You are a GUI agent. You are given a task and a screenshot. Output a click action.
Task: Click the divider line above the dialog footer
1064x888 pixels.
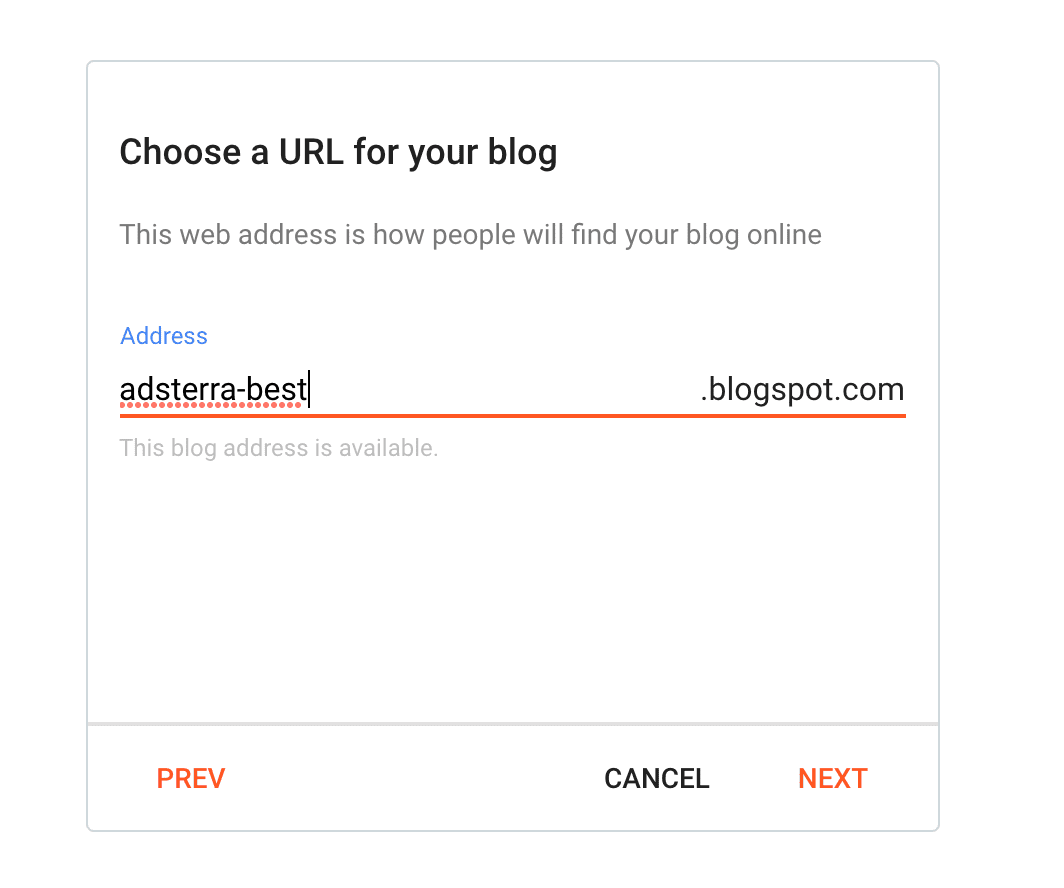[512, 723]
